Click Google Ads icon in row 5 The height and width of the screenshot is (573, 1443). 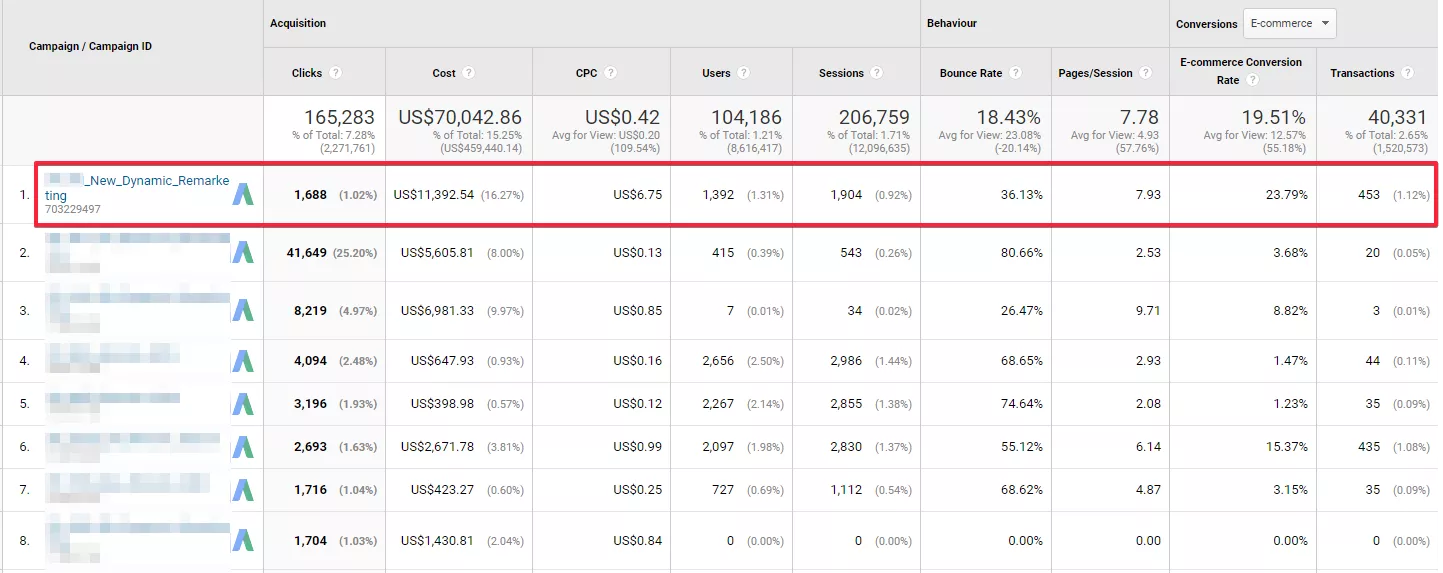[x=243, y=404]
